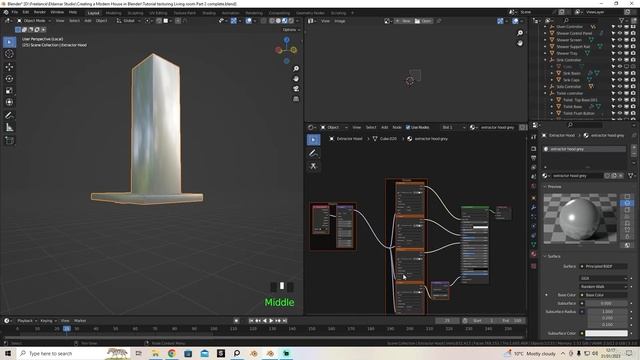Open the File menu
The image size is (640, 360).
tap(15, 13)
